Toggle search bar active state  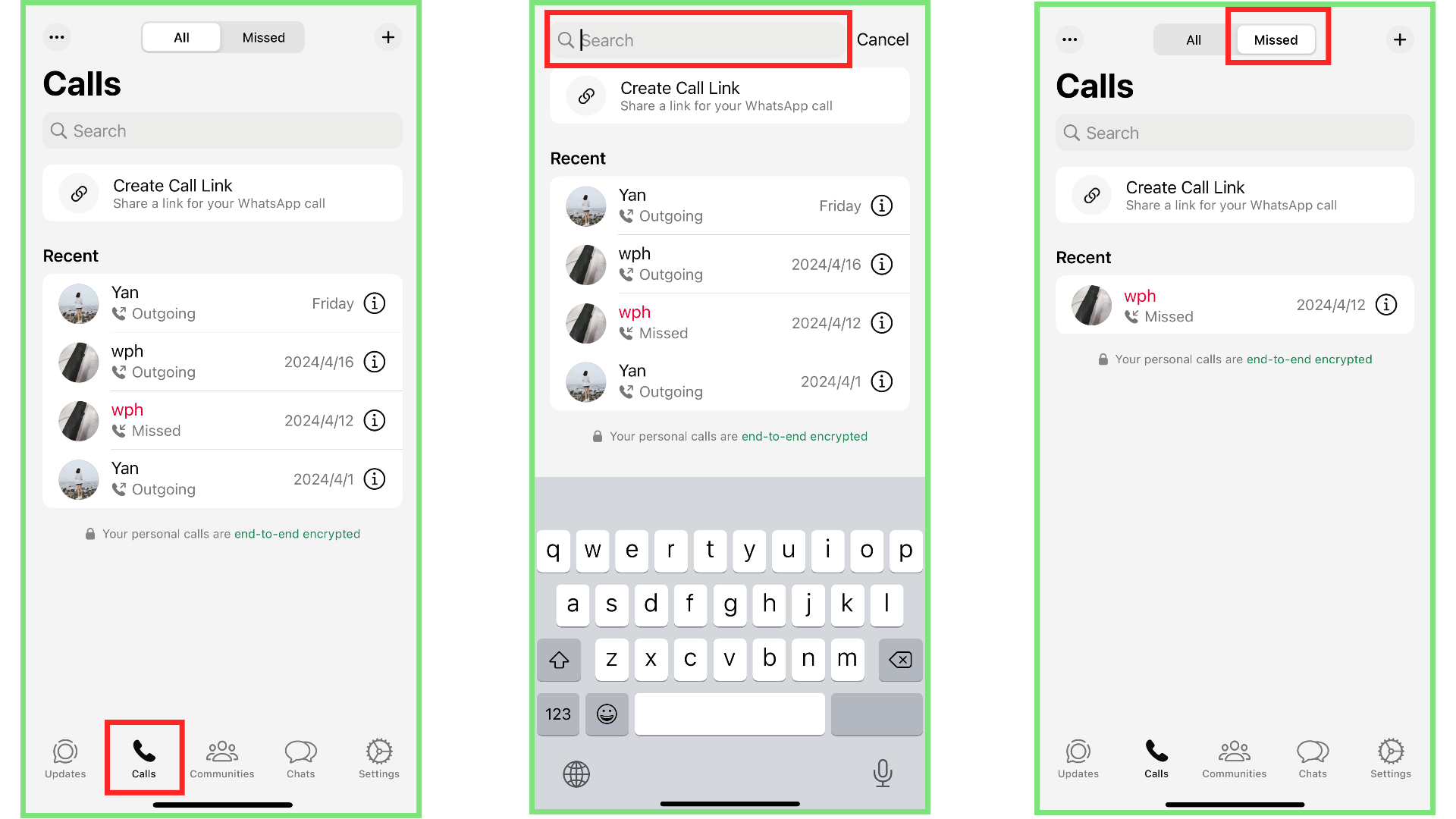pyautogui.click(x=223, y=131)
